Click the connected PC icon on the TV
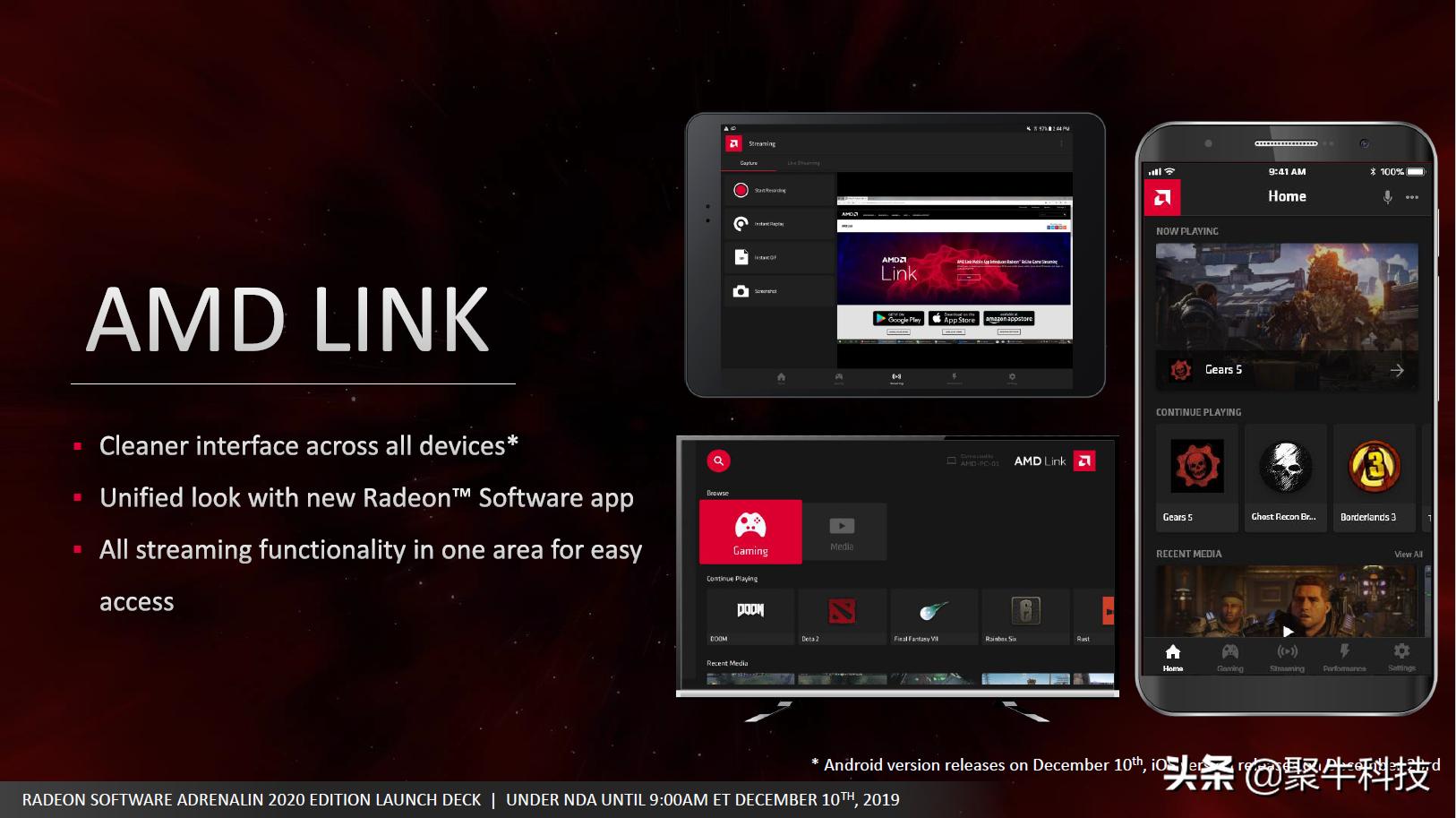Screen dimensions: 1456x818 pos(951,461)
